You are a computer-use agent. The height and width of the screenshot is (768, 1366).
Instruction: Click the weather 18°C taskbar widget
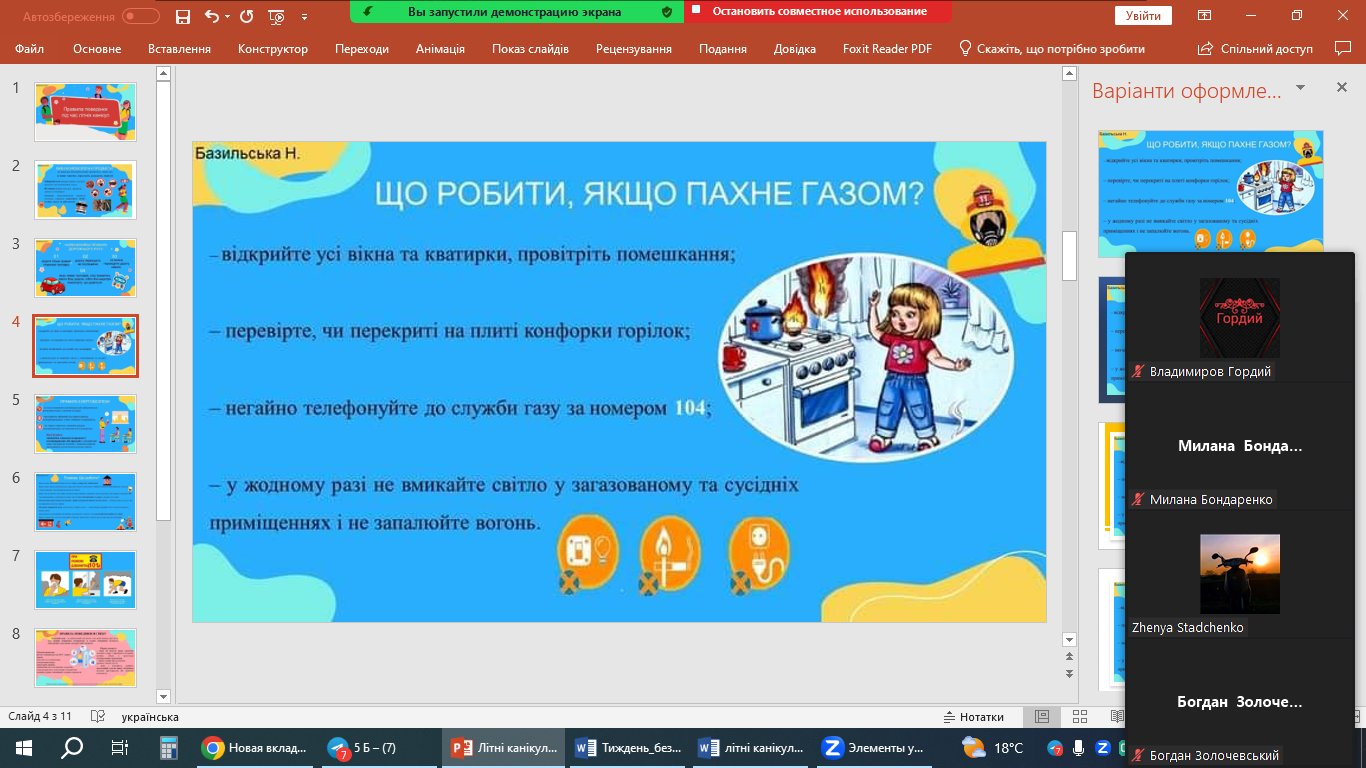point(992,748)
